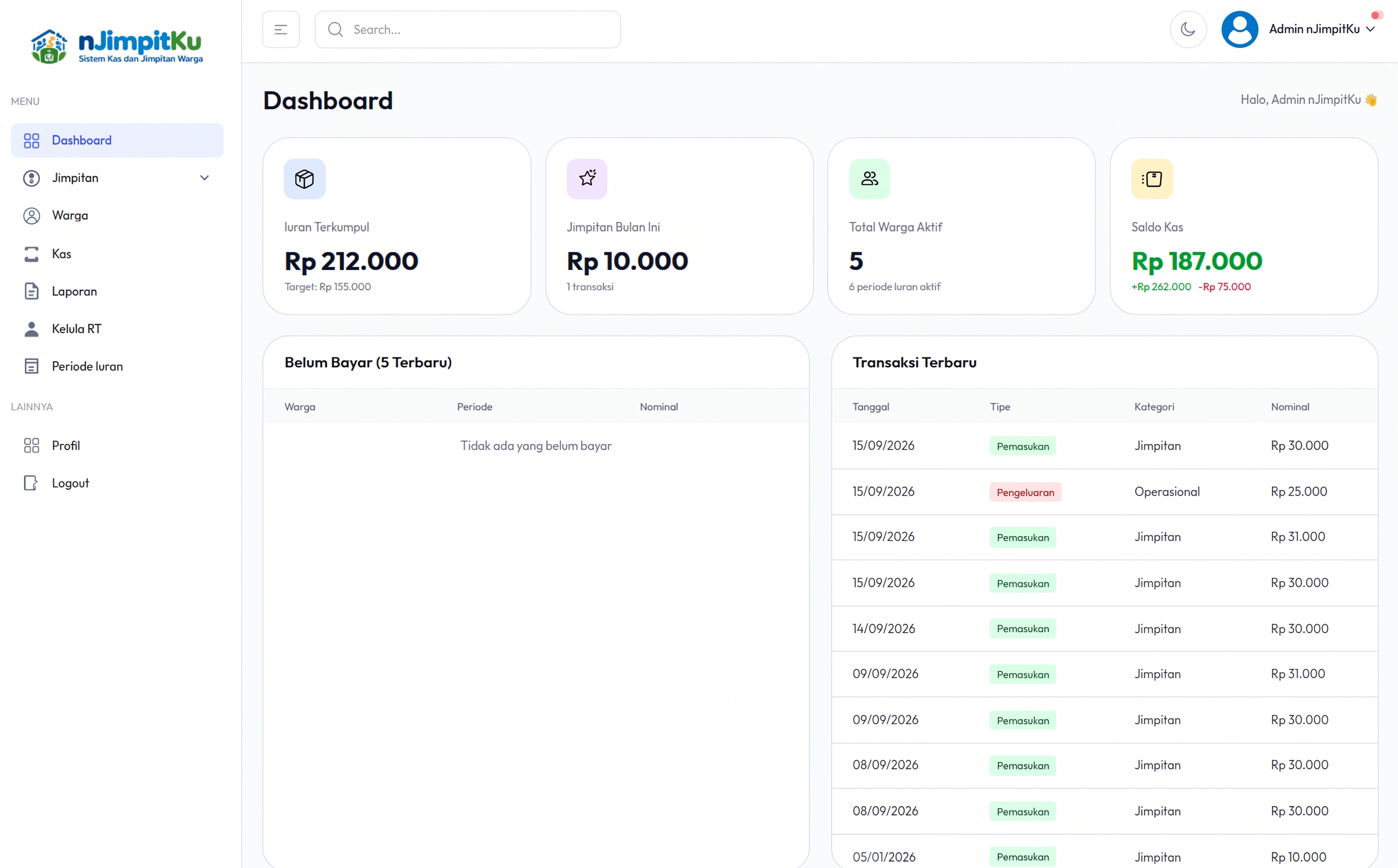Click the 6 periode Iuran aktif text
1398x868 pixels.
tap(895, 286)
